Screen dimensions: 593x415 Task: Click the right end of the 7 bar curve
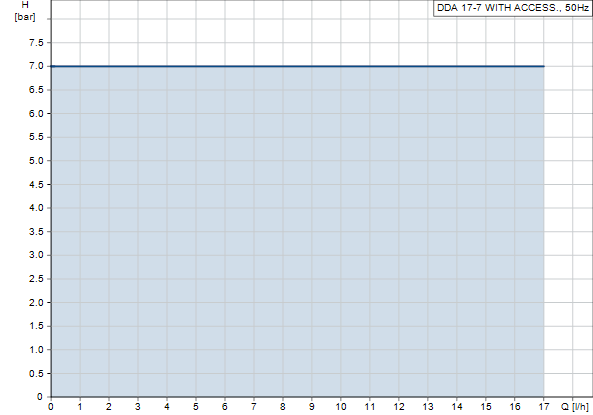tap(543, 66)
